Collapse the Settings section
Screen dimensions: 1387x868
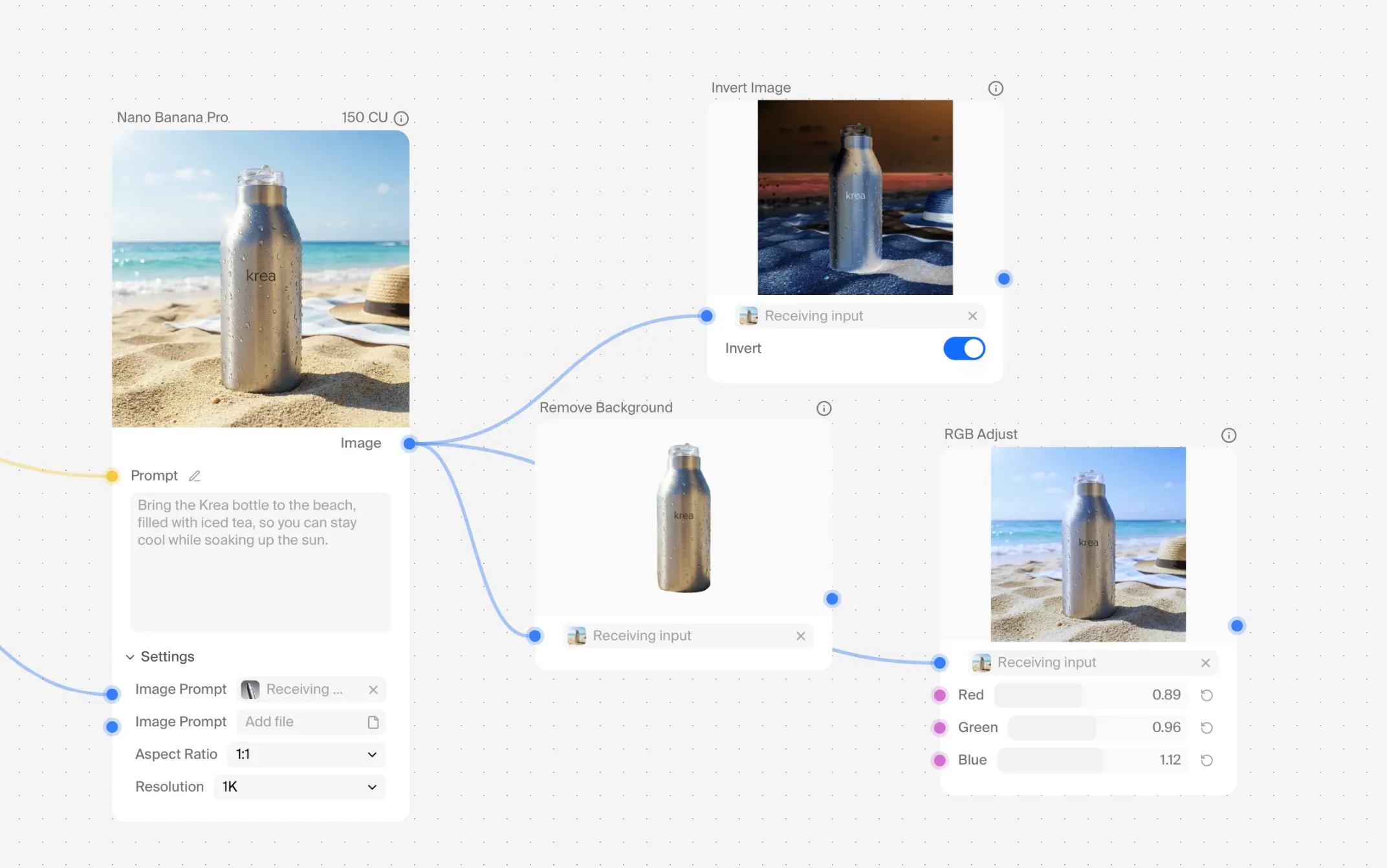pos(130,657)
